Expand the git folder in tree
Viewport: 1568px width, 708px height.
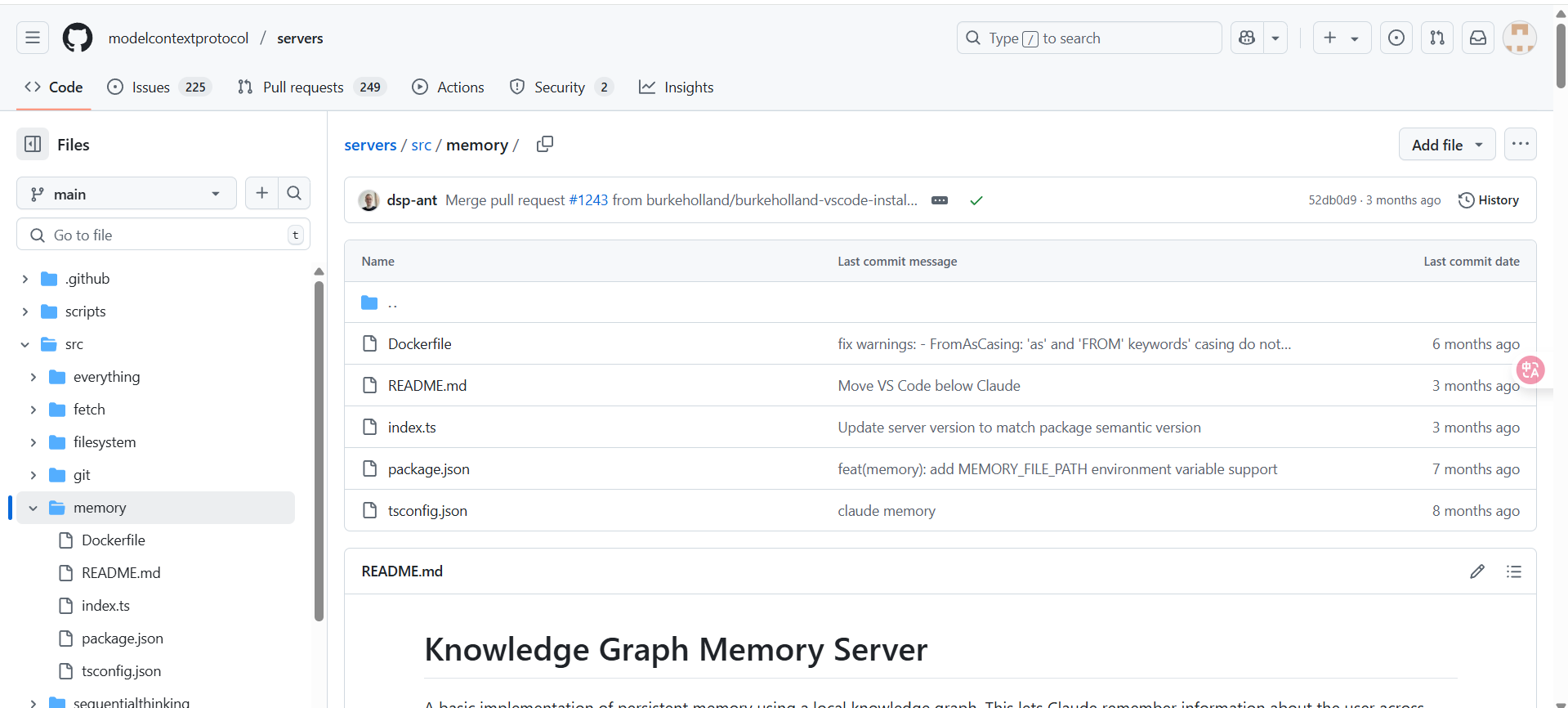point(34,475)
